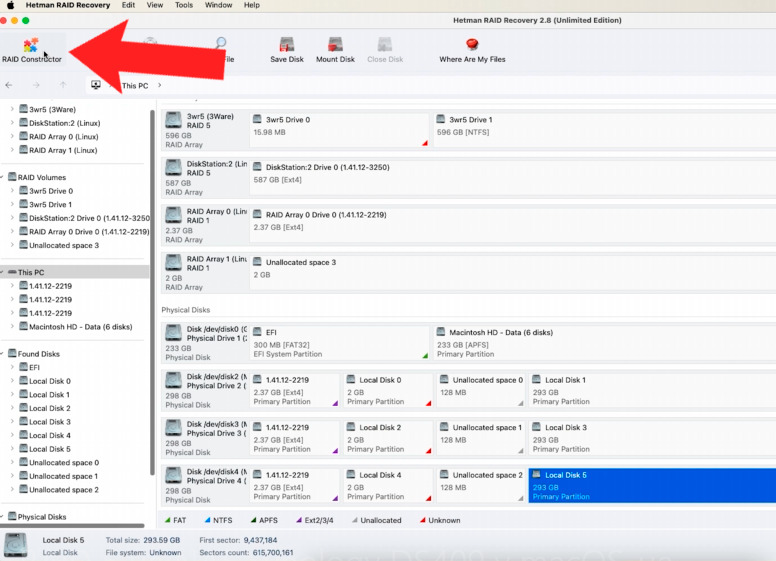Select Local Disk 2 2 GB partition card
The height and width of the screenshot is (561, 776).
[x=388, y=438]
